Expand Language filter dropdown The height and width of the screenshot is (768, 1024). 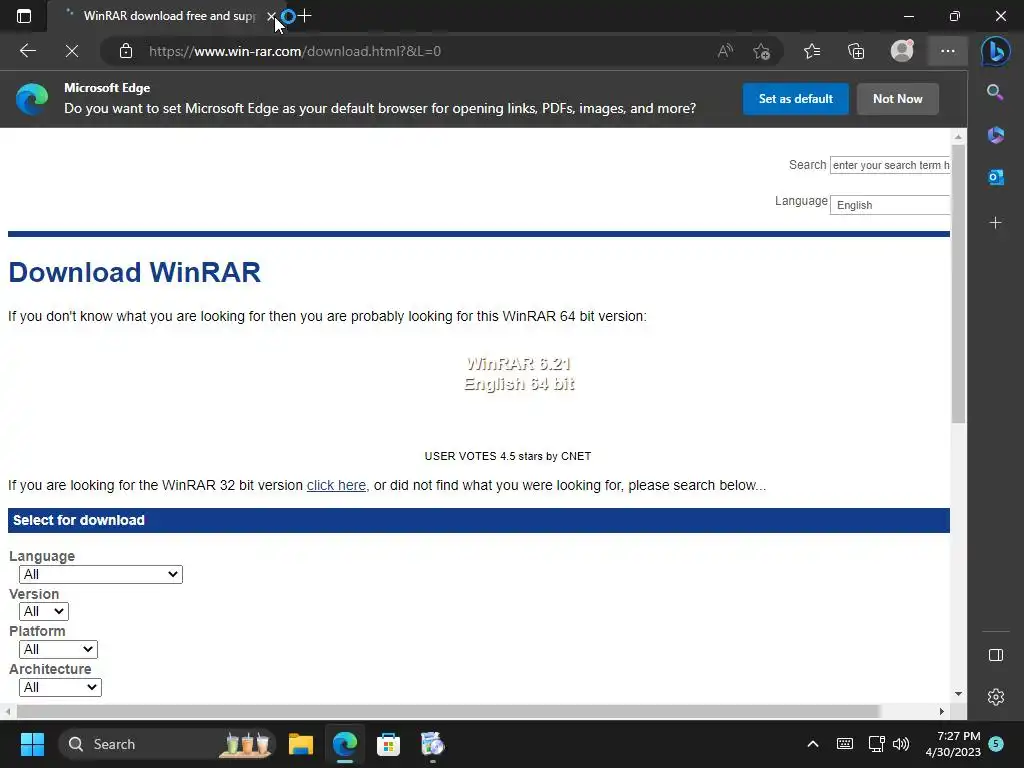(x=101, y=574)
